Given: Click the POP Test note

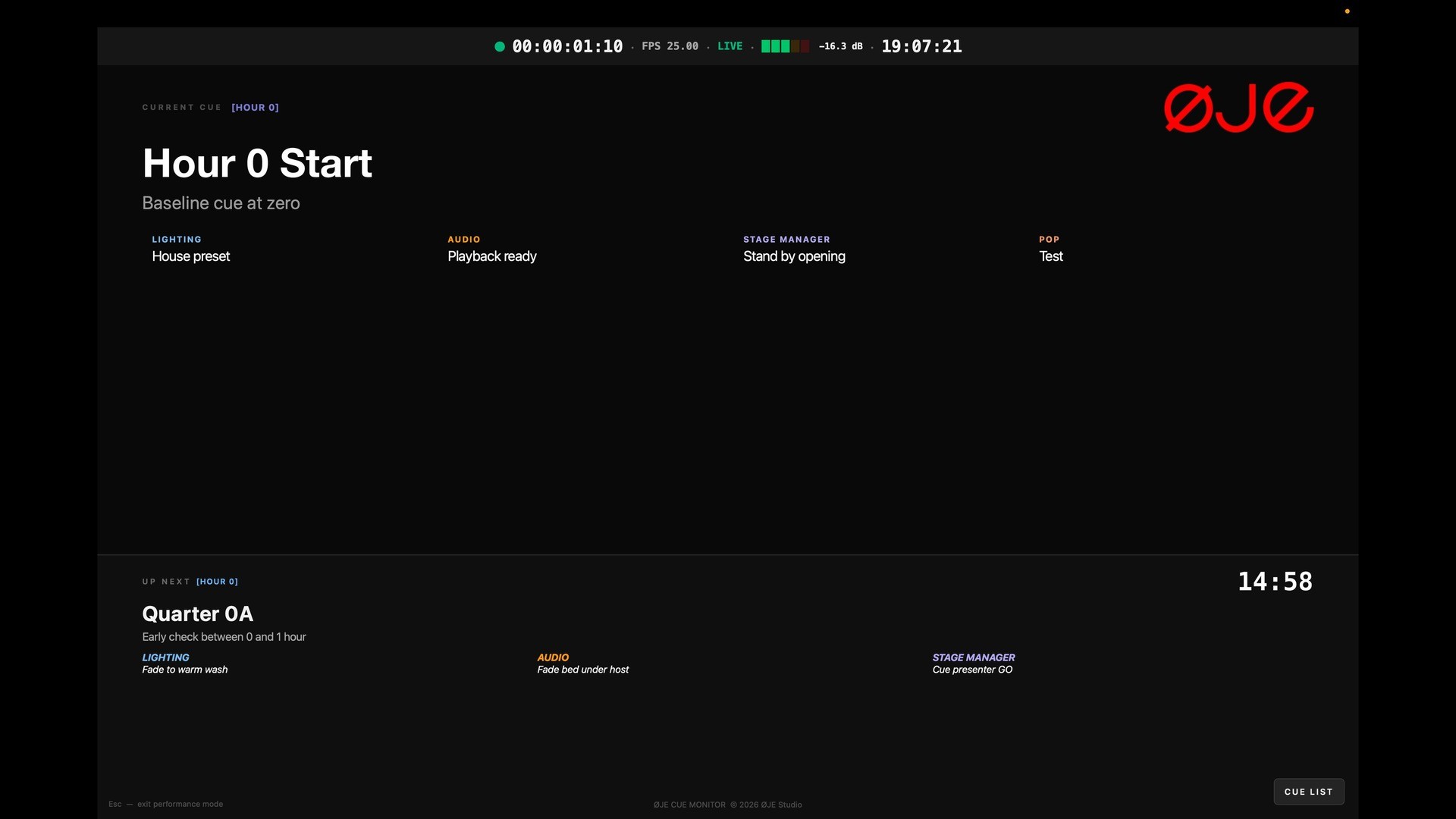Looking at the screenshot, I should (x=1050, y=256).
